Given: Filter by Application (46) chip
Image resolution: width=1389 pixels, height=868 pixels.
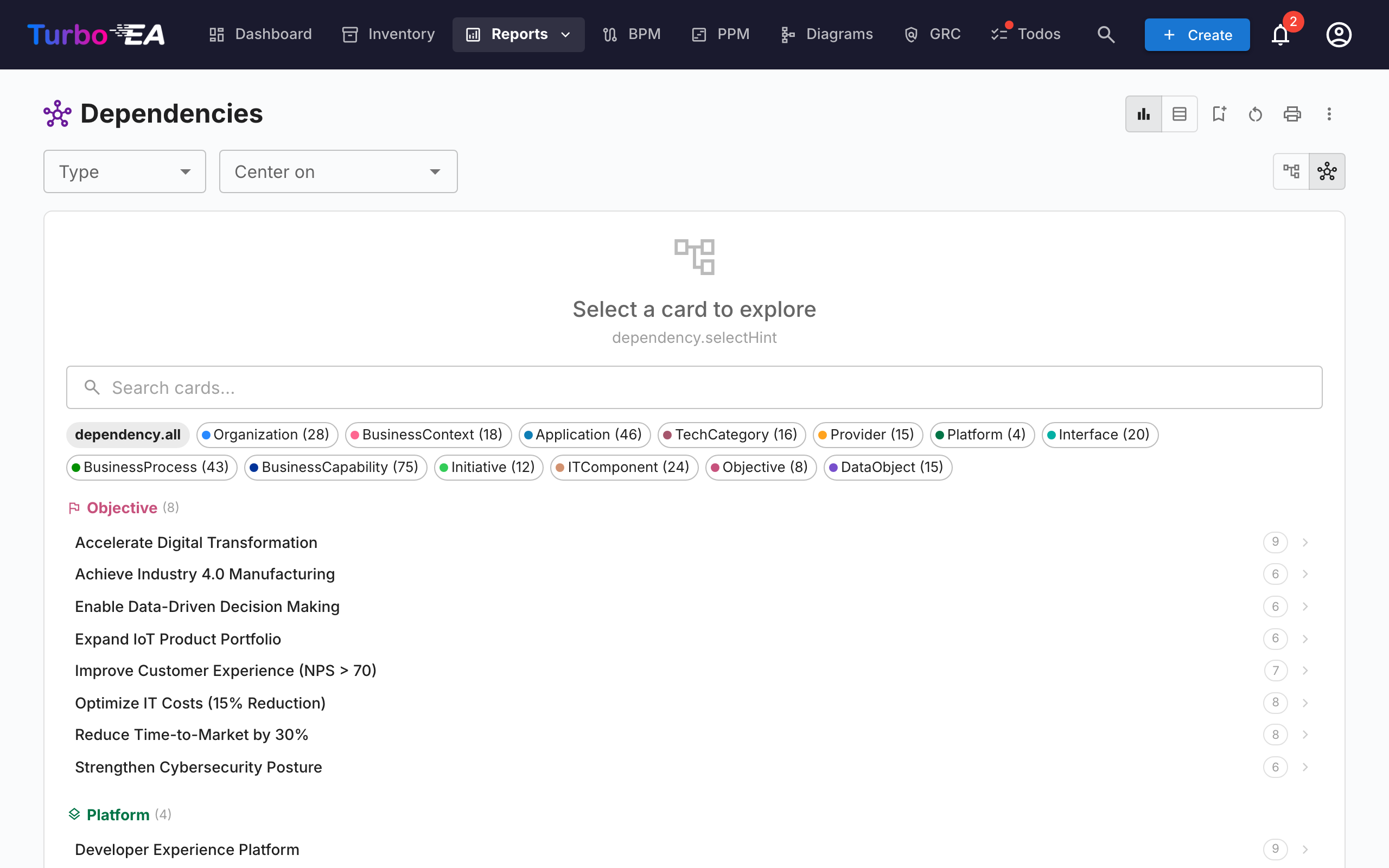Looking at the screenshot, I should click(x=584, y=435).
